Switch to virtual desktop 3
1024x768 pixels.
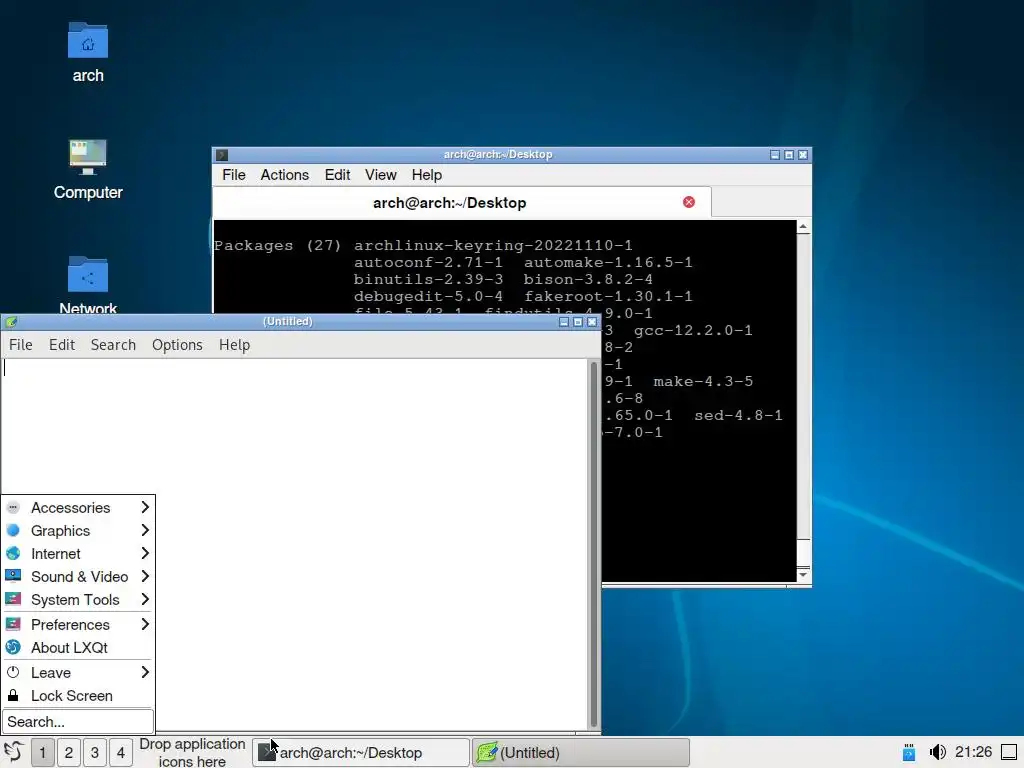click(95, 752)
